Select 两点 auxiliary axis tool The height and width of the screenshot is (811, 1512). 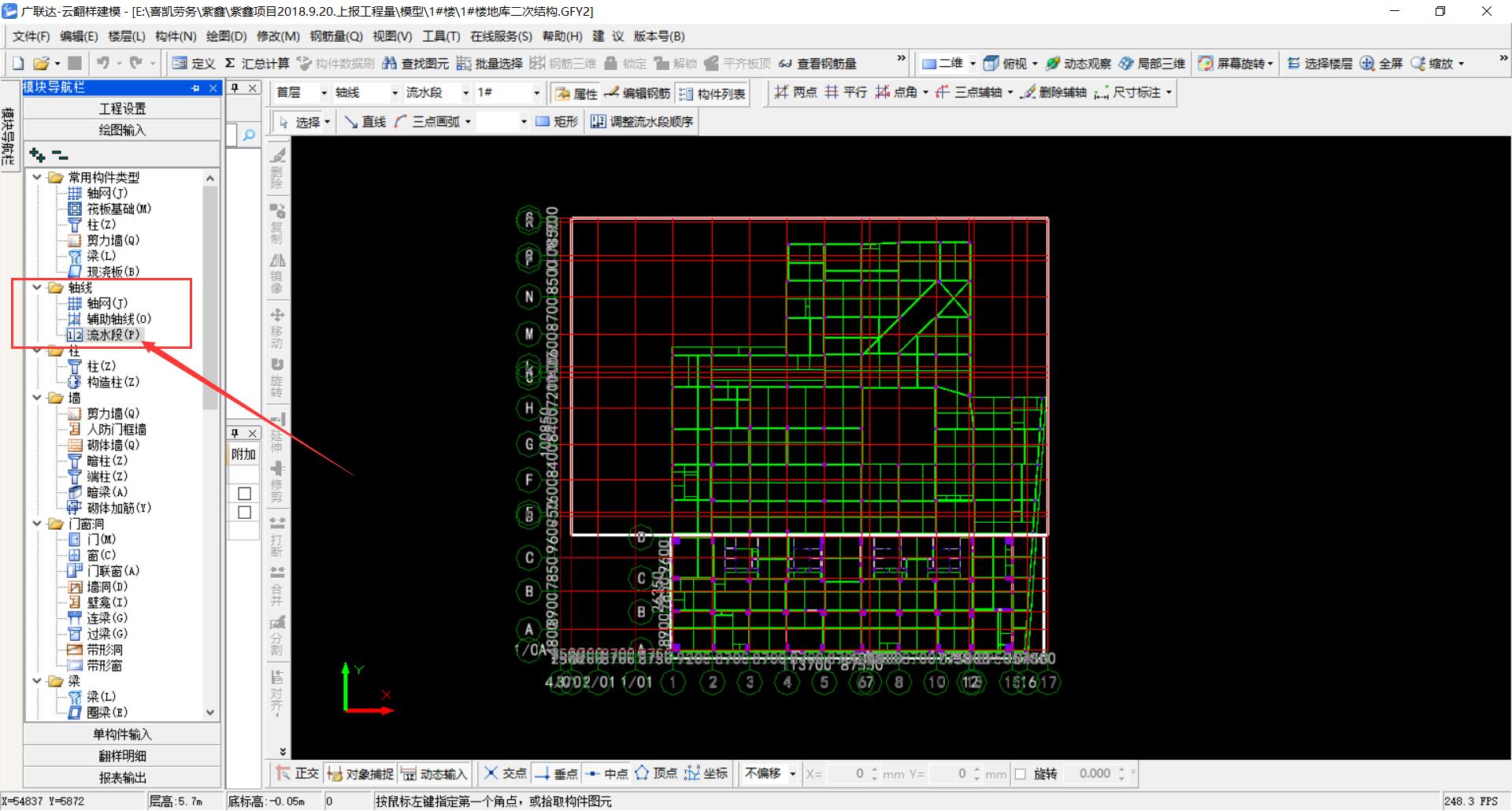pyautogui.click(x=795, y=92)
